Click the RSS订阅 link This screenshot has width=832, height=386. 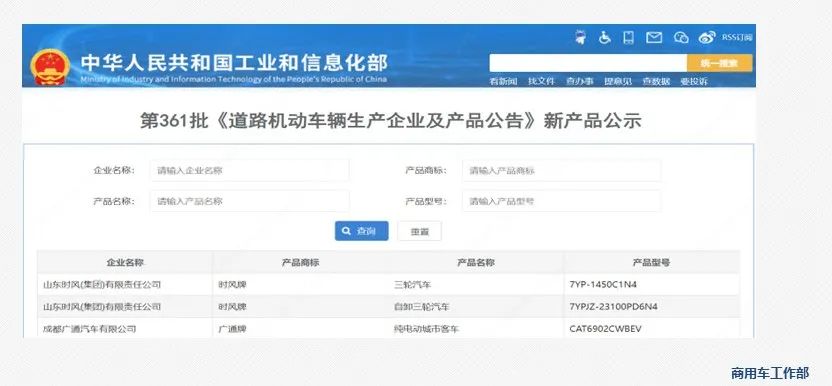pos(737,37)
